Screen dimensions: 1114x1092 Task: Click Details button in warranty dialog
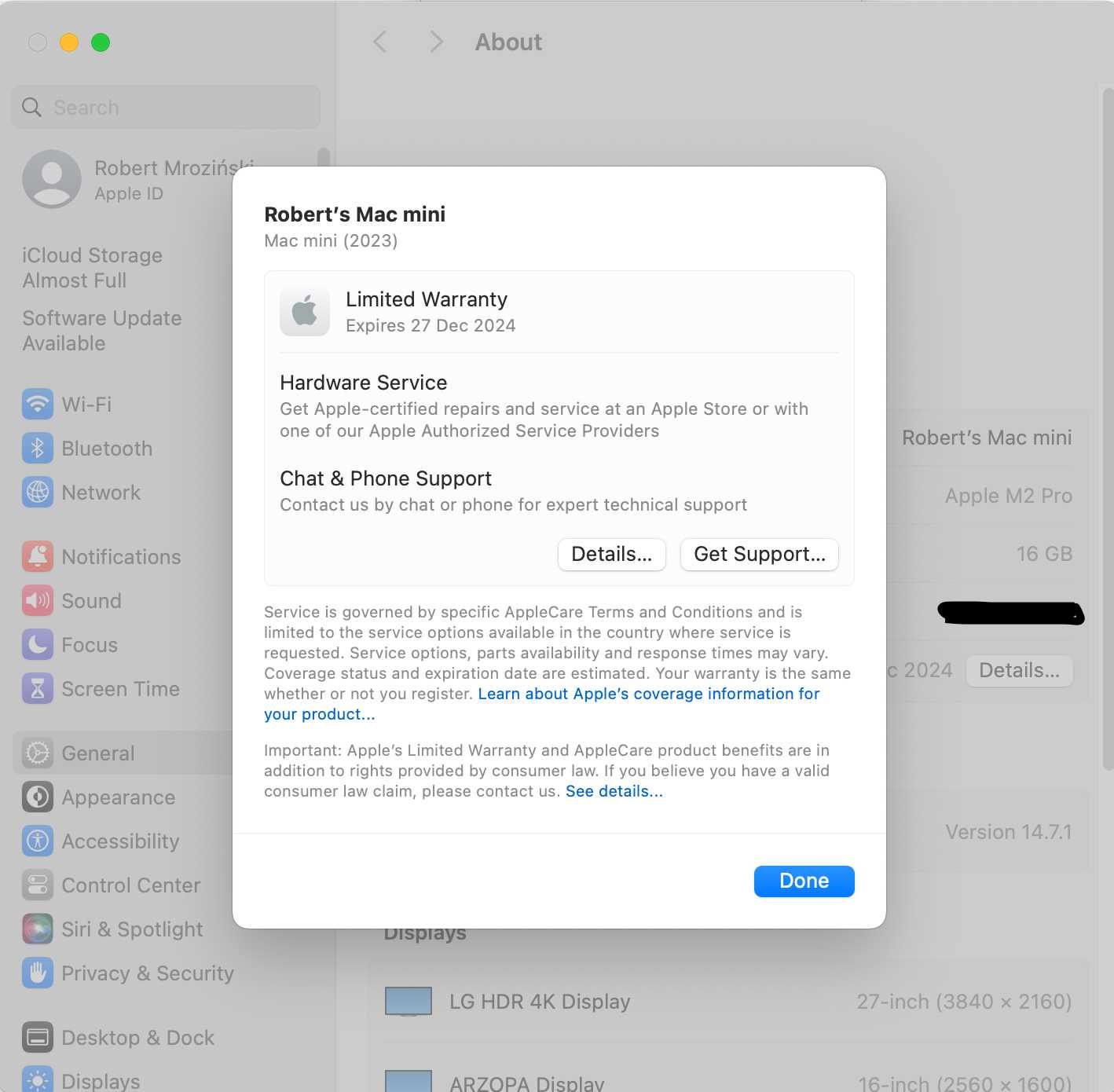click(x=612, y=555)
